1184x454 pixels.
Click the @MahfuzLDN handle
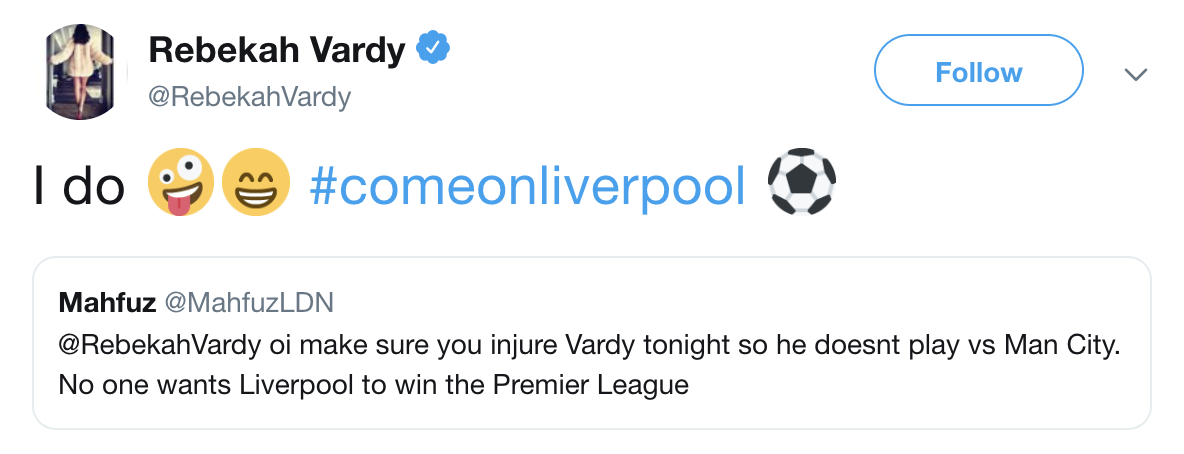pyautogui.click(x=248, y=302)
